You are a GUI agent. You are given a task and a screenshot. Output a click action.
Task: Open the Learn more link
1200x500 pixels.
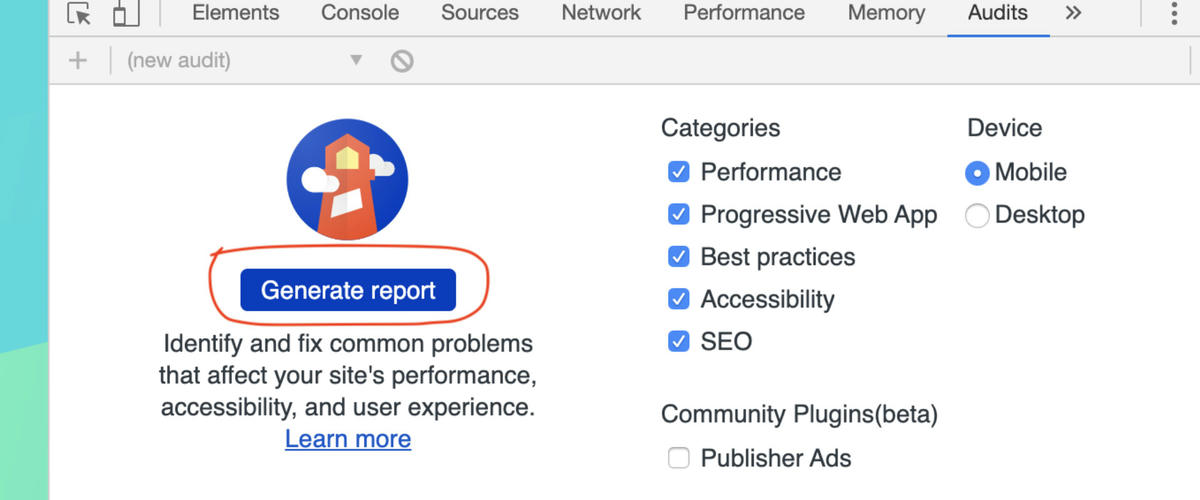click(348, 439)
